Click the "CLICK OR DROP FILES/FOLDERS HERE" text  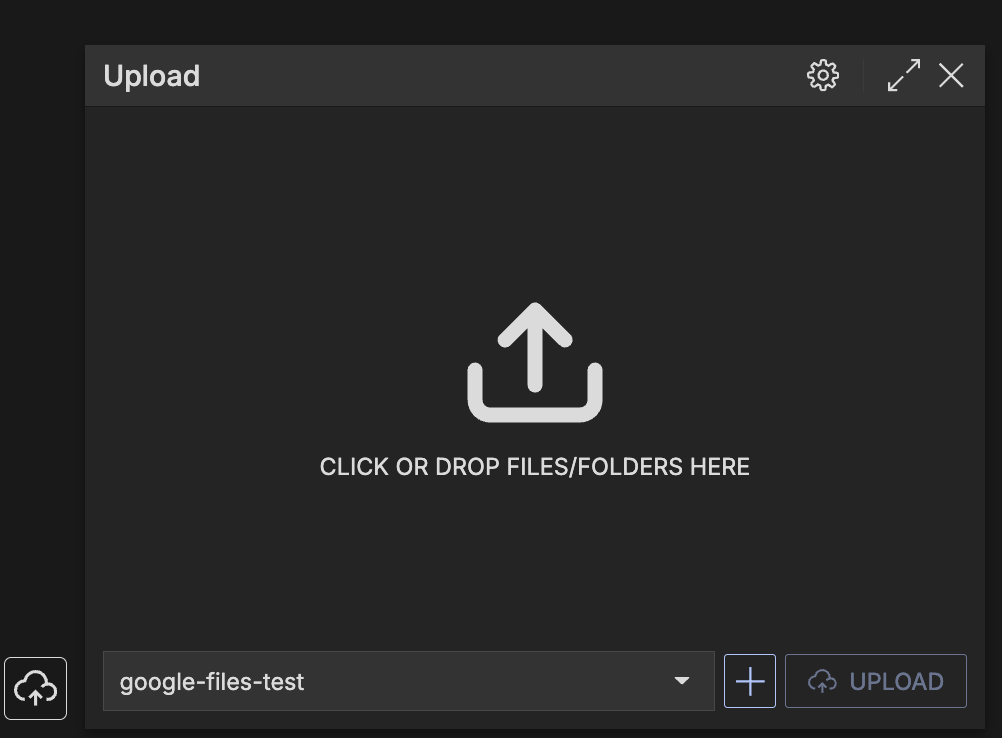tap(535, 467)
